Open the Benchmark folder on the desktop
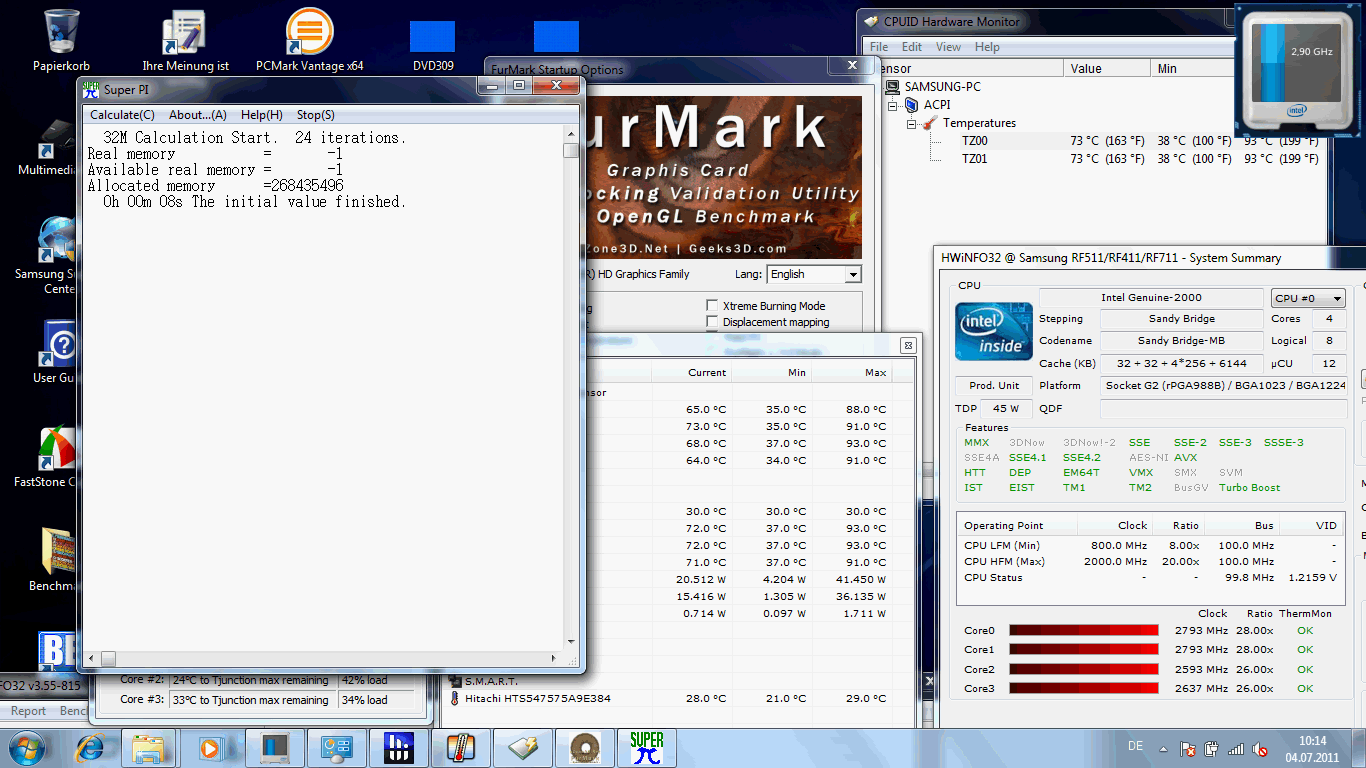The width and height of the screenshot is (1366, 768). tap(55, 560)
